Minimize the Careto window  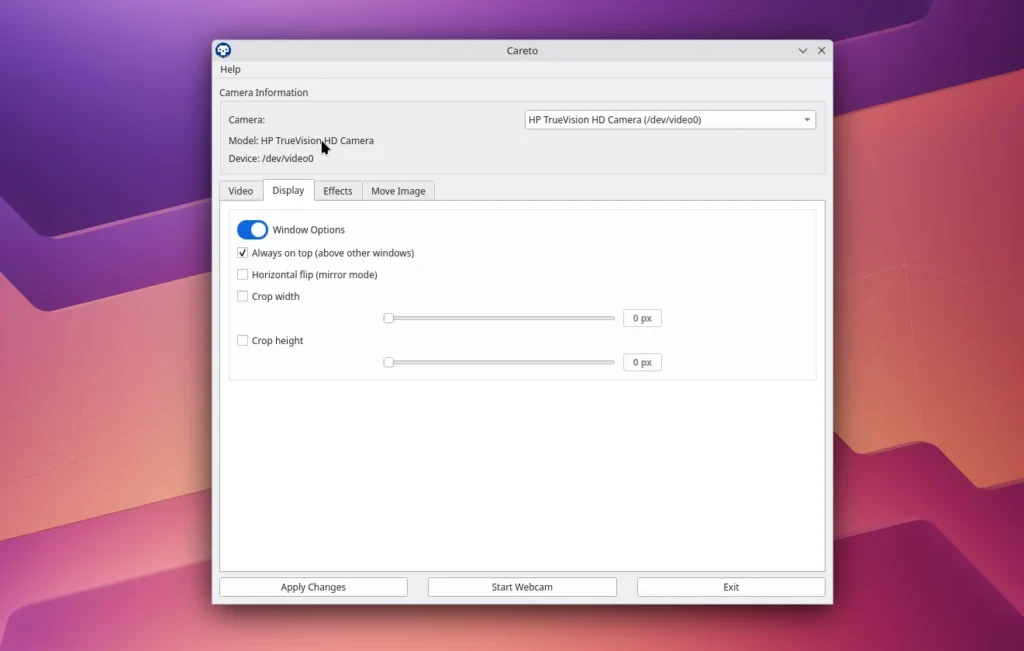coord(803,51)
